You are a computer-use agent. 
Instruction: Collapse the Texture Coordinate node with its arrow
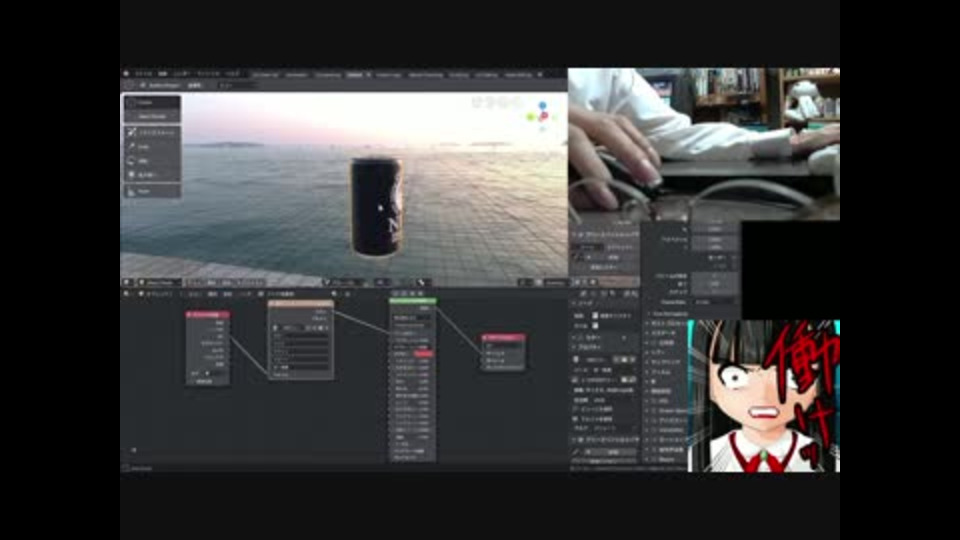(189, 315)
